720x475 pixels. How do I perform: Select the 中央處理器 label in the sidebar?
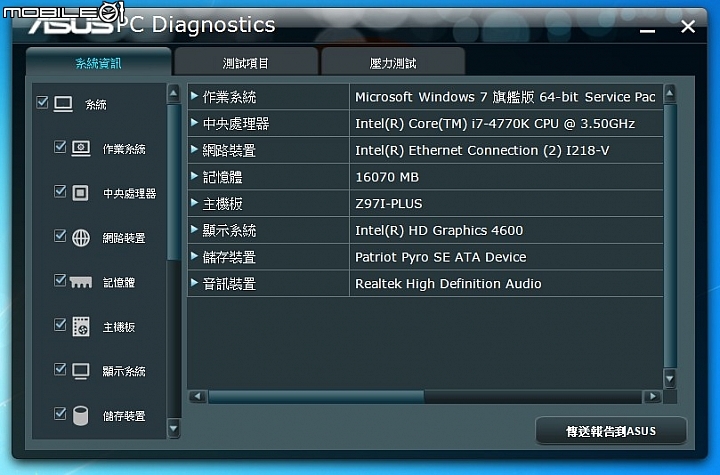pyautogui.click(x=129, y=193)
